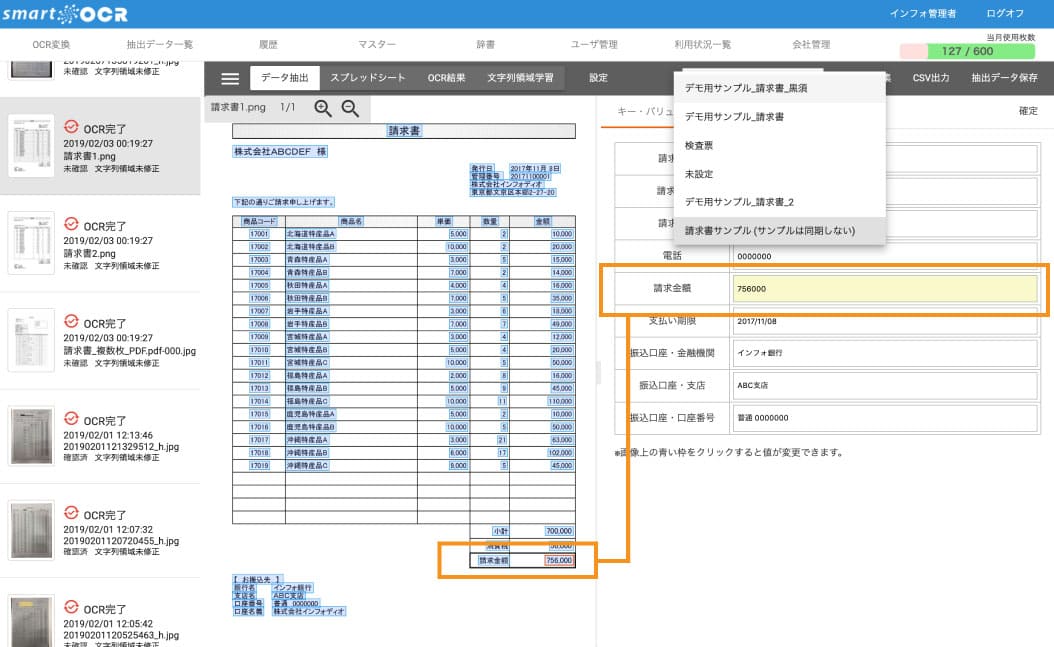Click the 確定 button

(1028, 111)
